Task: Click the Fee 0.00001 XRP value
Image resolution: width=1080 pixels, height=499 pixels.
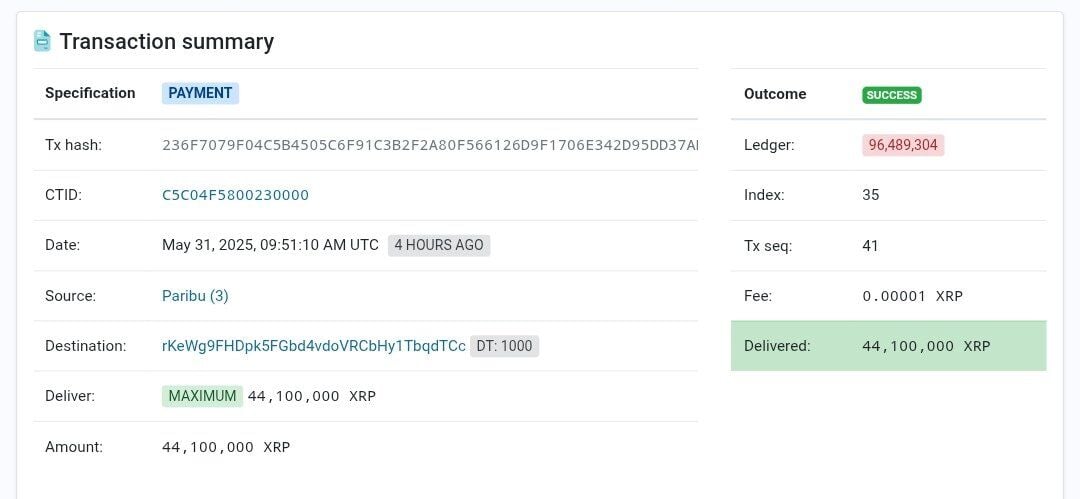Action: pos(912,296)
